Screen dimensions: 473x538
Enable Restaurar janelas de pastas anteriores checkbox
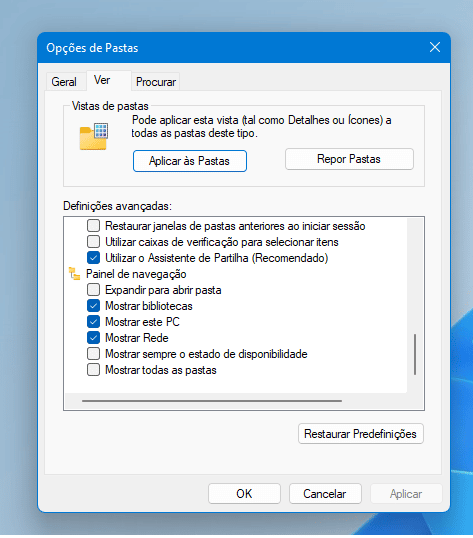point(93,226)
